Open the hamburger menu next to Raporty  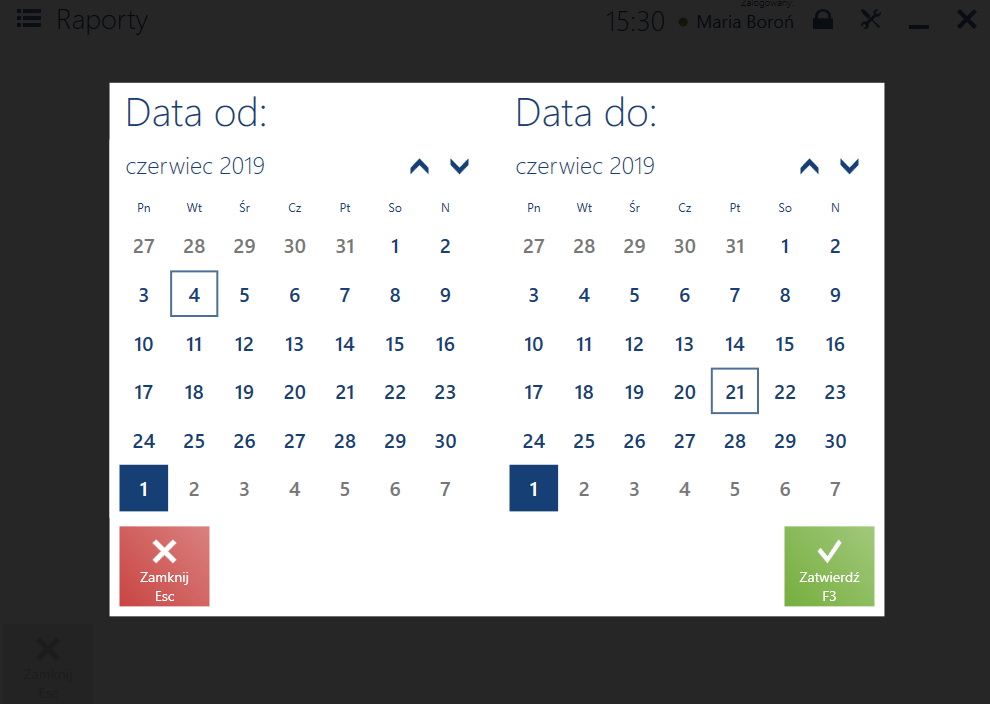(x=29, y=19)
